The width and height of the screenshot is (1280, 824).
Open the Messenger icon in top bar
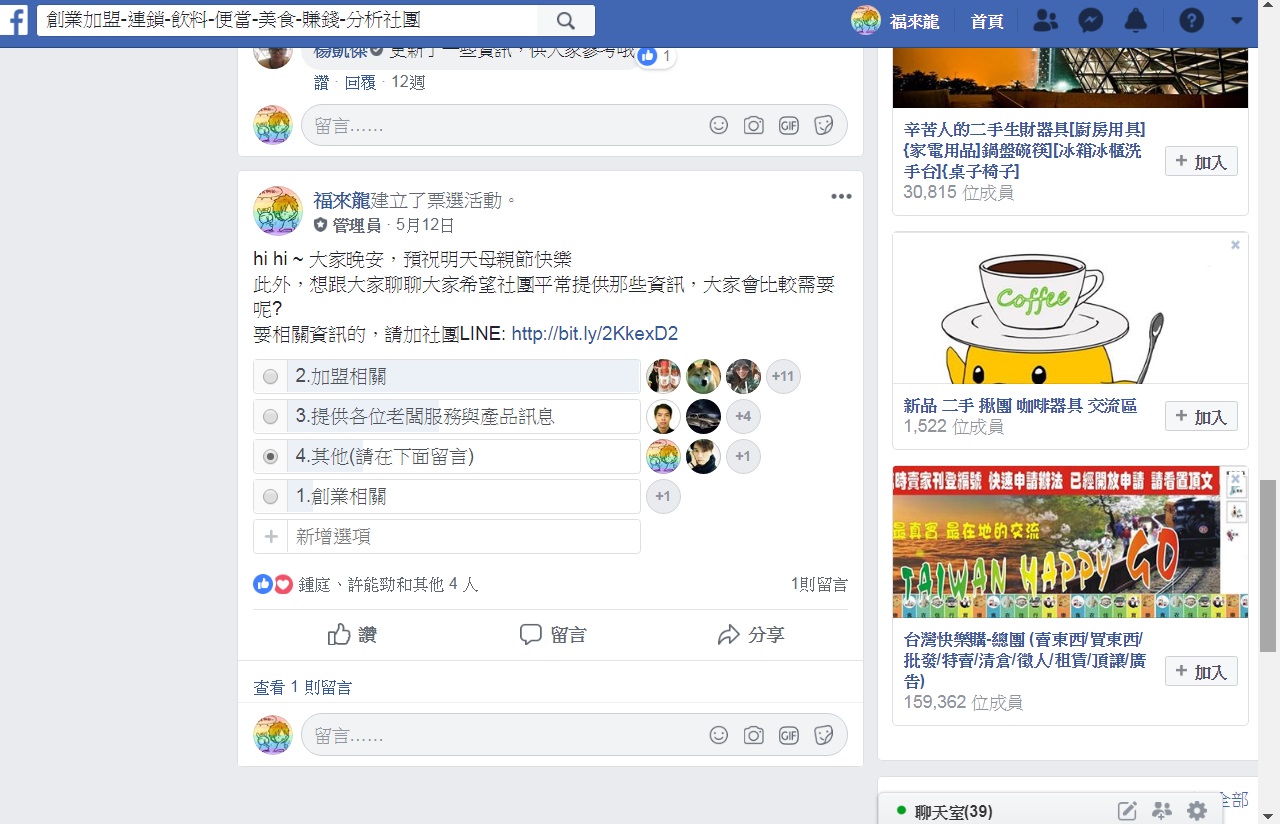click(1091, 20)
